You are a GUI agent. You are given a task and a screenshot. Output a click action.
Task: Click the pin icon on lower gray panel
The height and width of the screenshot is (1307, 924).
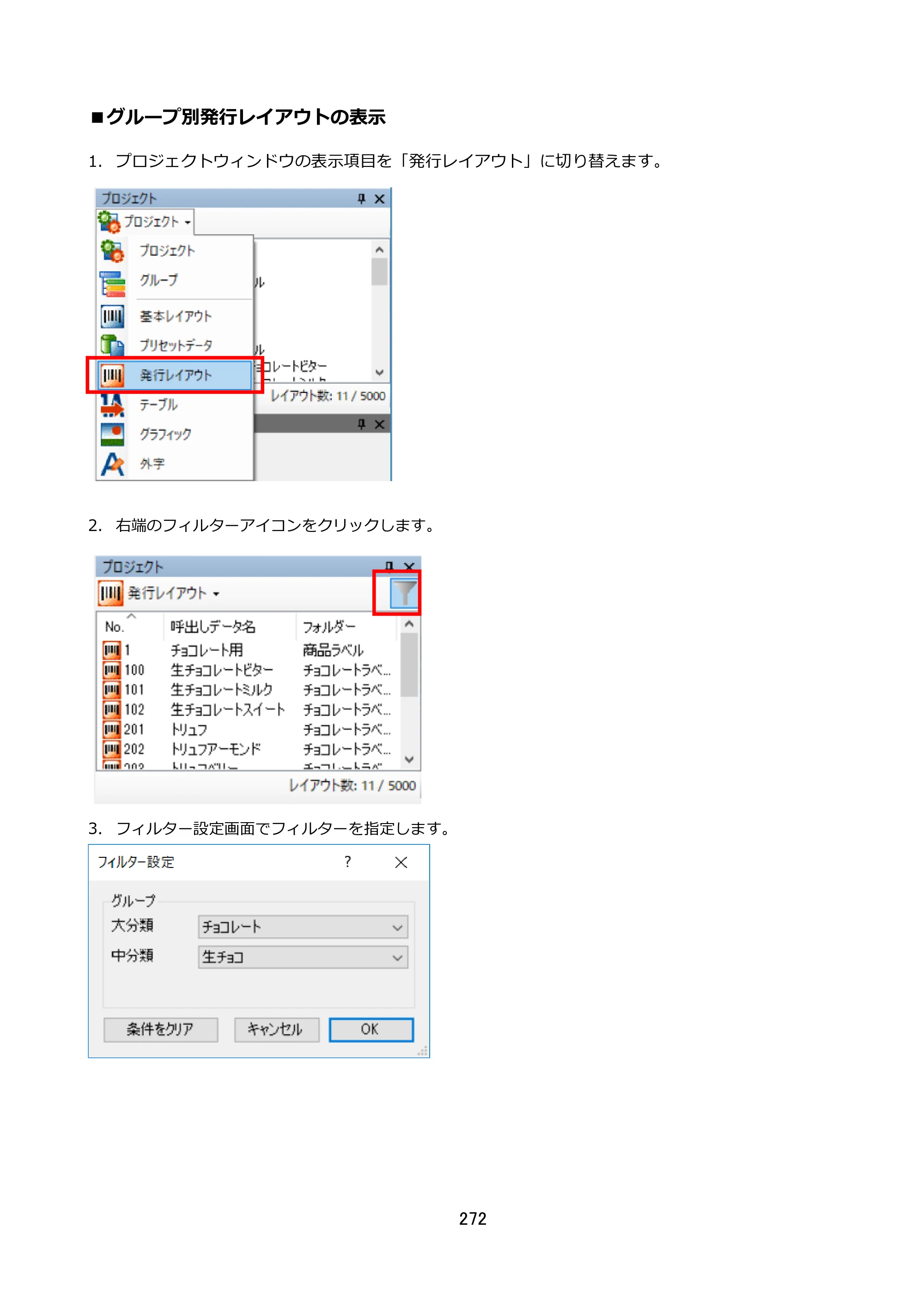(361, 424)
